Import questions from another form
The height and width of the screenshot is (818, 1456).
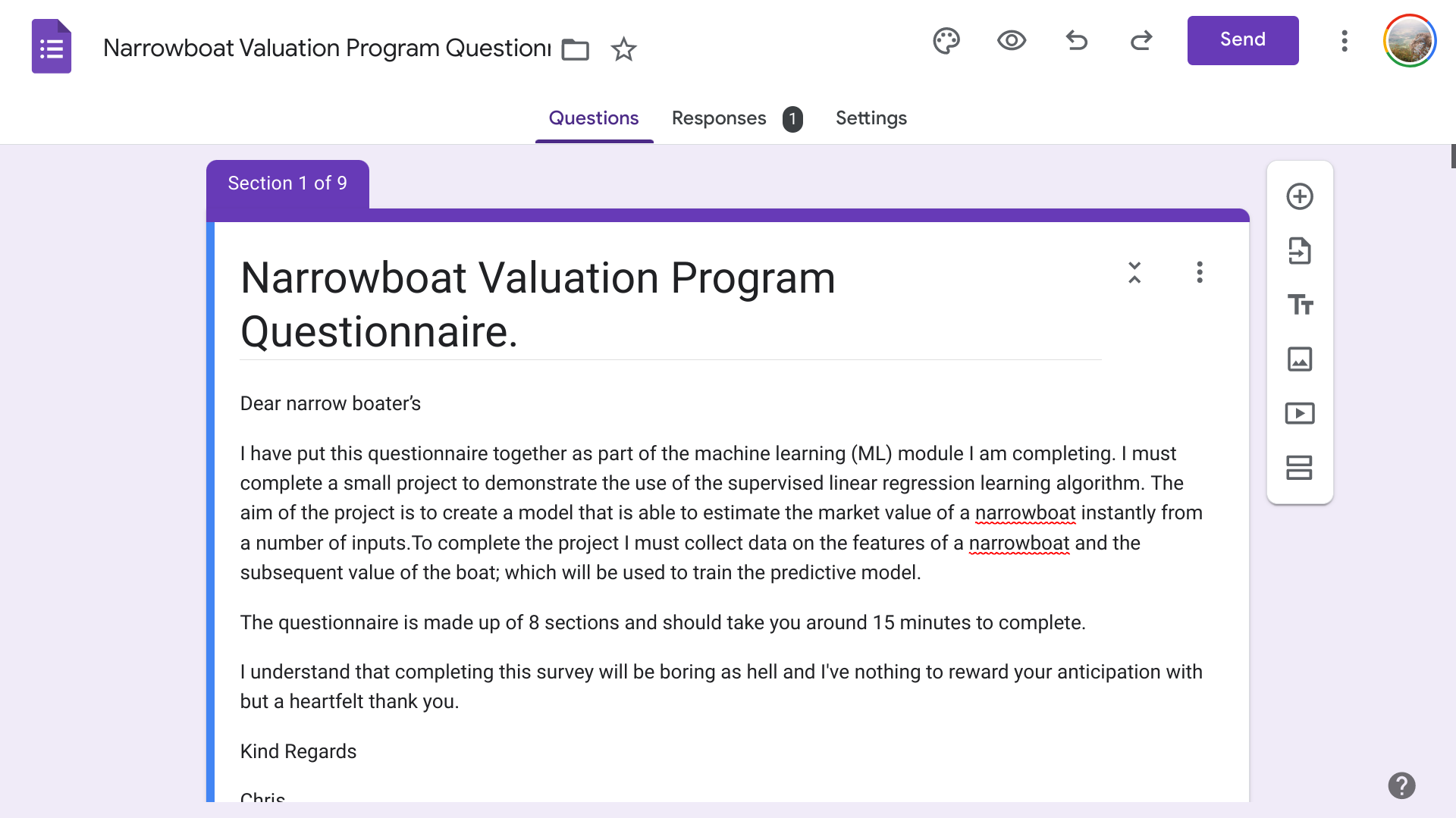click(1300, 251)
